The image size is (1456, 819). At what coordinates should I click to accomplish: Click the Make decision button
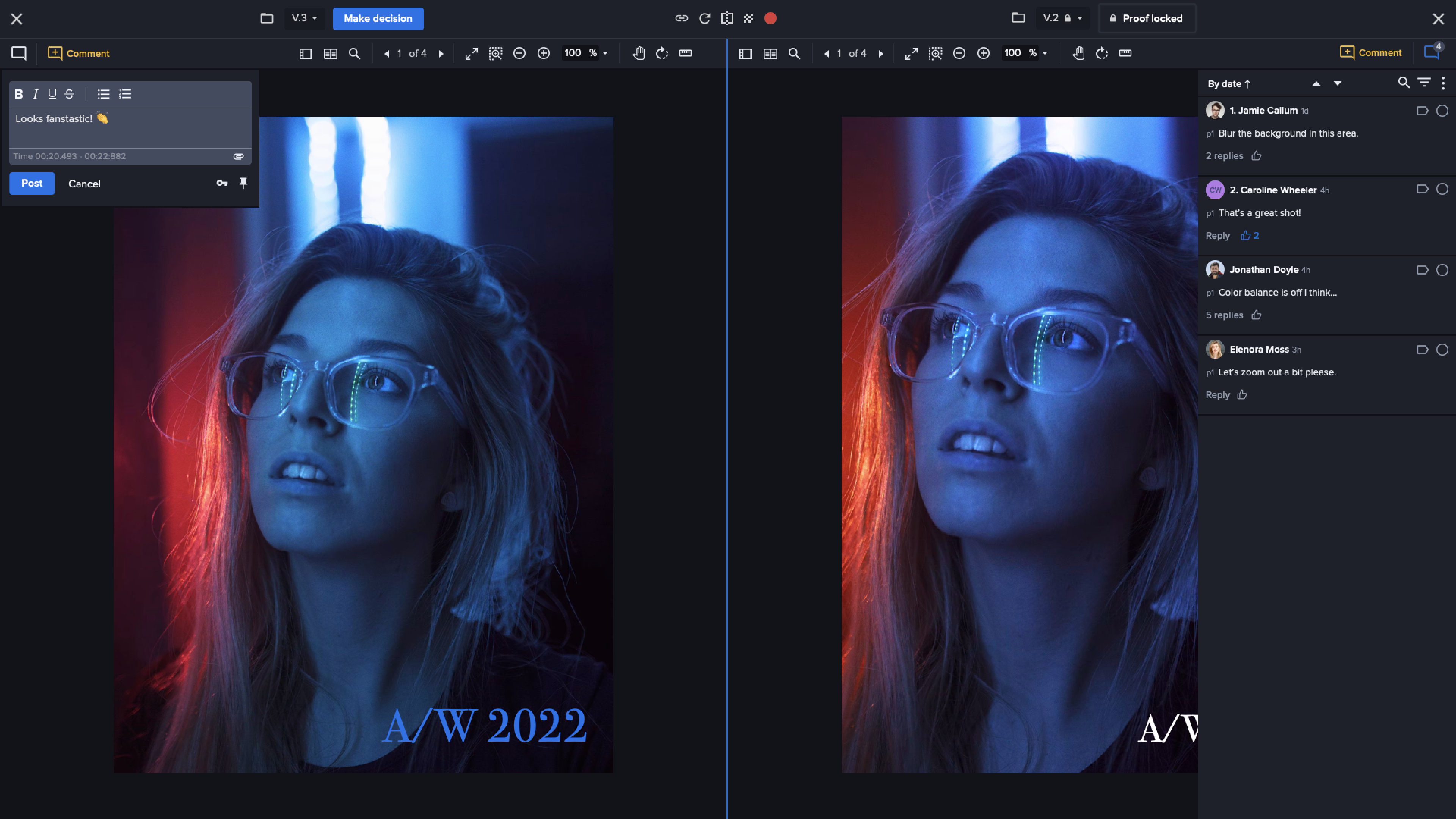click(x=378, y=18)
